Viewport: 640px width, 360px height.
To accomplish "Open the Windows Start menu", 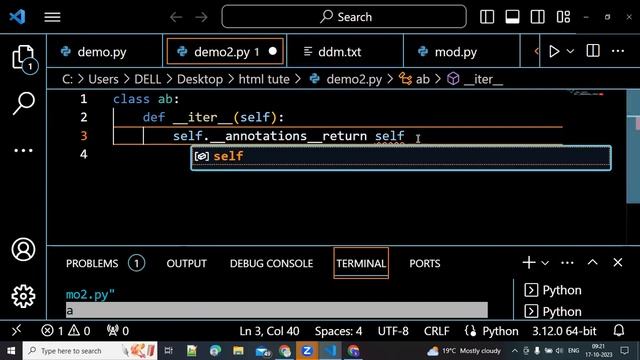I will click(x=11, y=351).
